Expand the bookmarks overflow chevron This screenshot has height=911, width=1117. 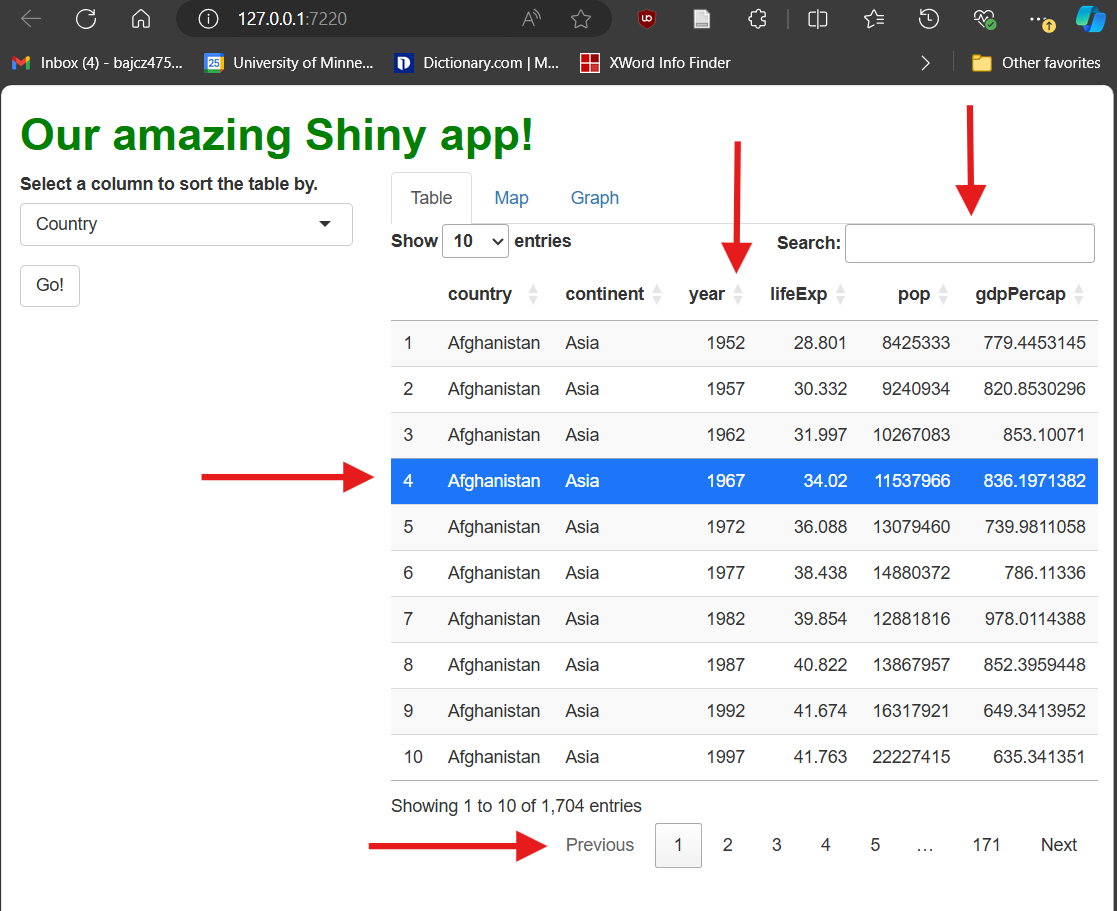(x=925, y=63)
